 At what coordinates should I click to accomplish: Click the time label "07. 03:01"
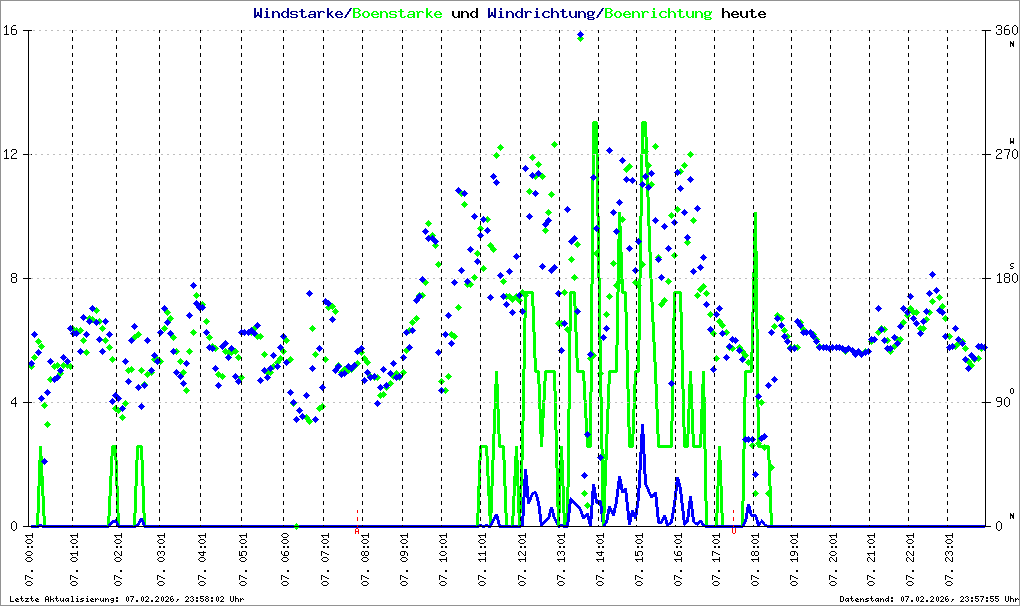(x=161, y=560)
